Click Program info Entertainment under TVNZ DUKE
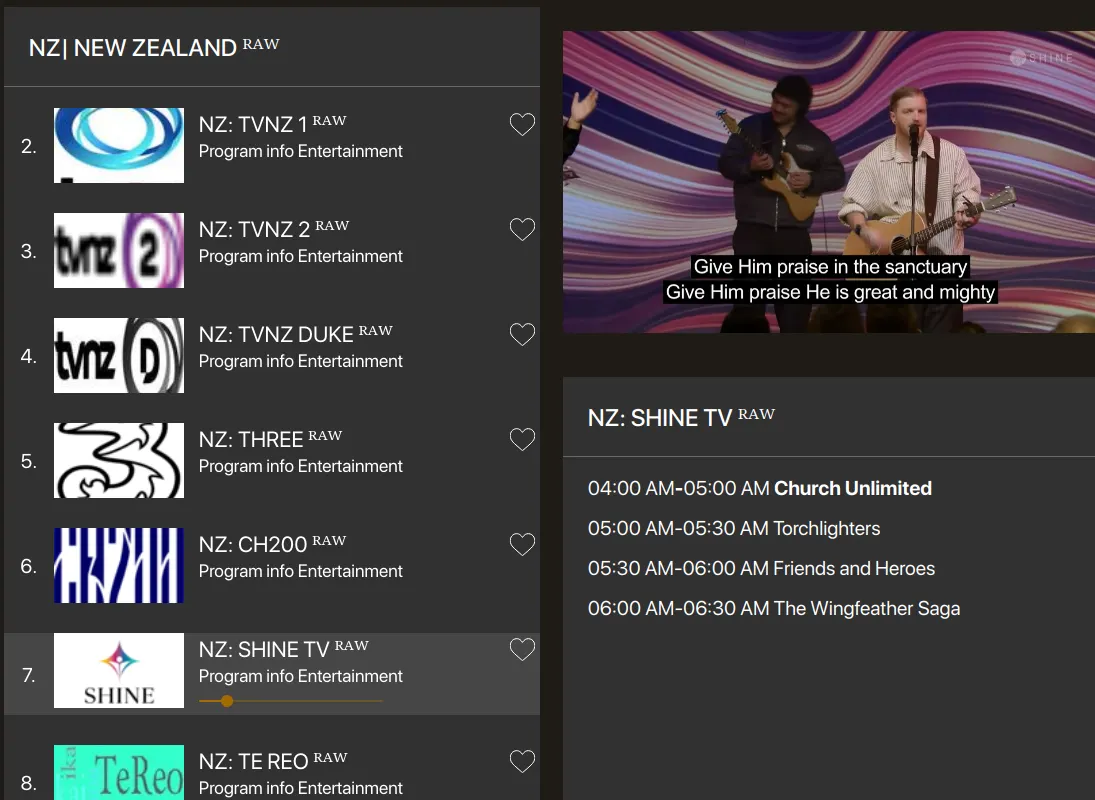The width and height of the screenshot is (1095, 800). coord(300,361)
